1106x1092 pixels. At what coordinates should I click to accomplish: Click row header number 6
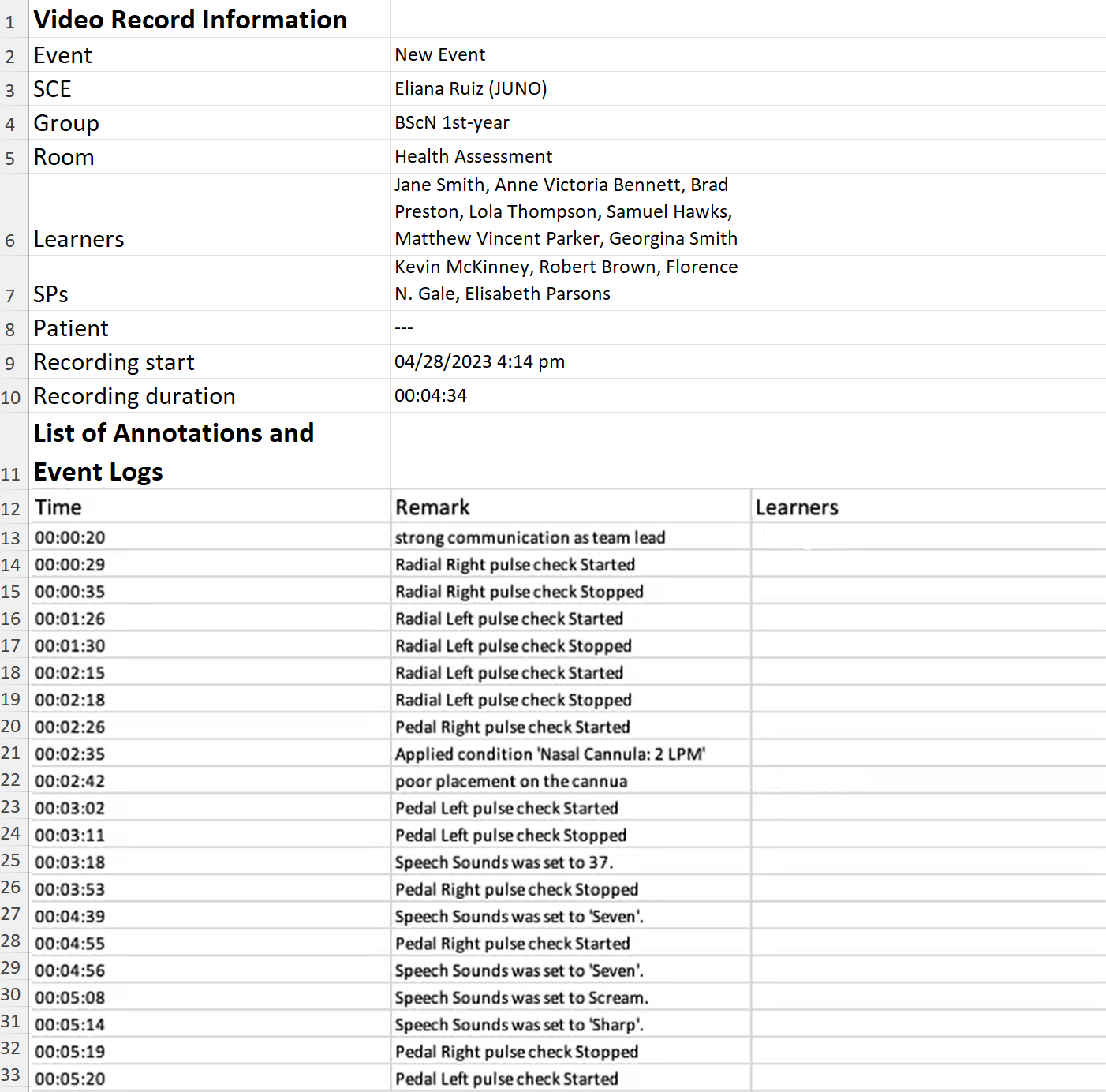[10, 241]
